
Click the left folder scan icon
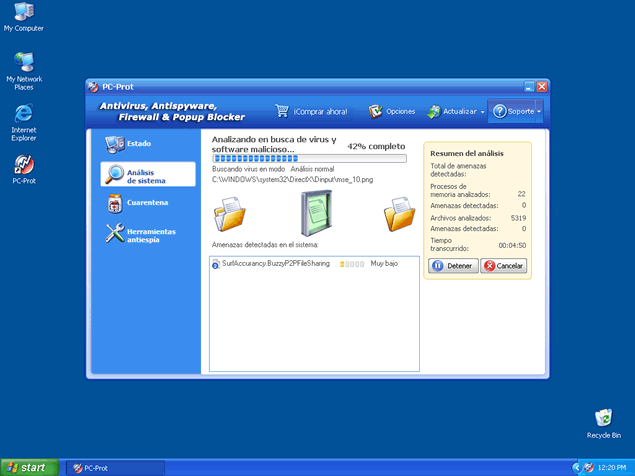(229, 214)
